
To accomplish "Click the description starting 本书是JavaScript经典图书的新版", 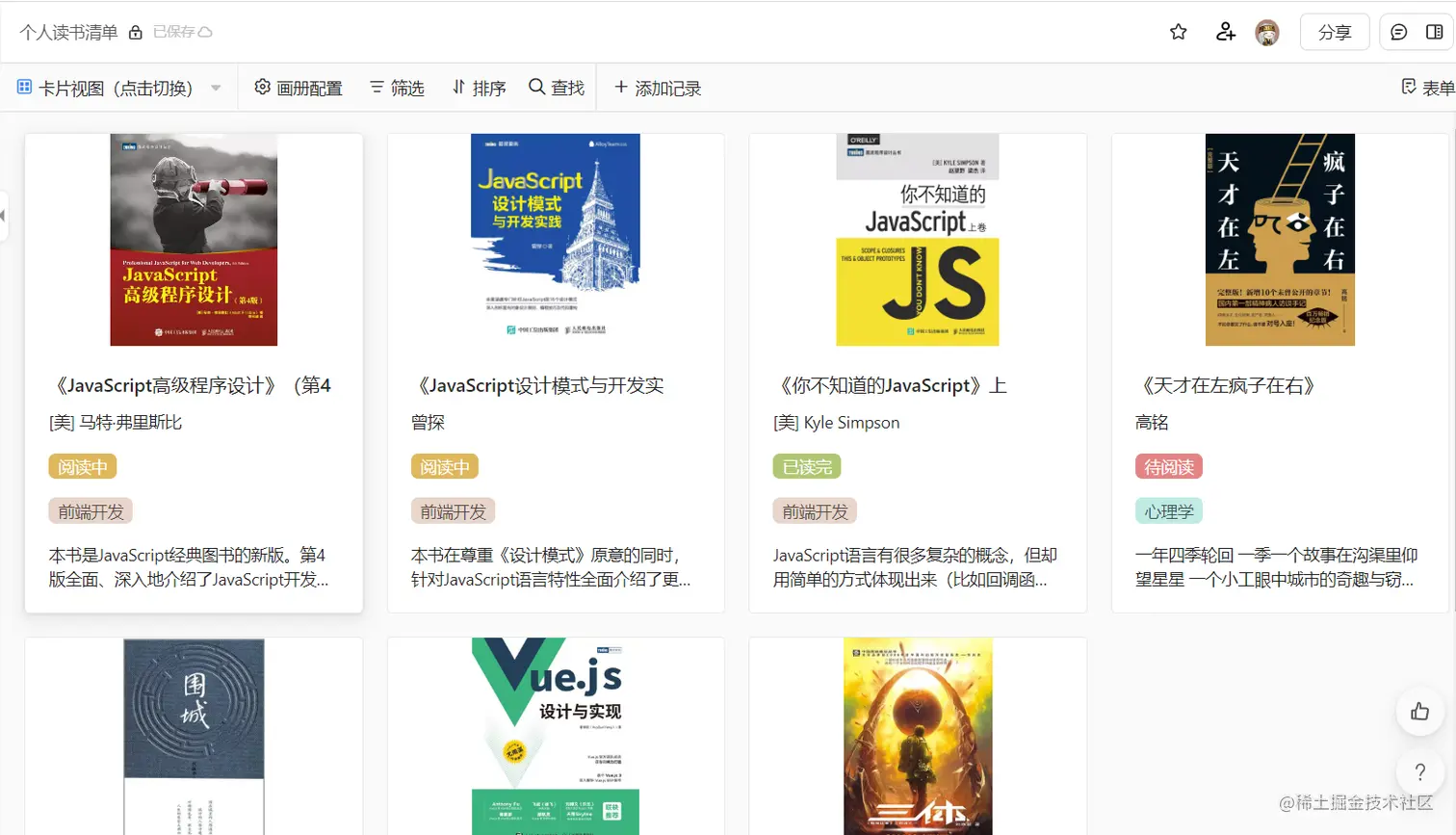I will pyautogui.click(x=190, y=567).
